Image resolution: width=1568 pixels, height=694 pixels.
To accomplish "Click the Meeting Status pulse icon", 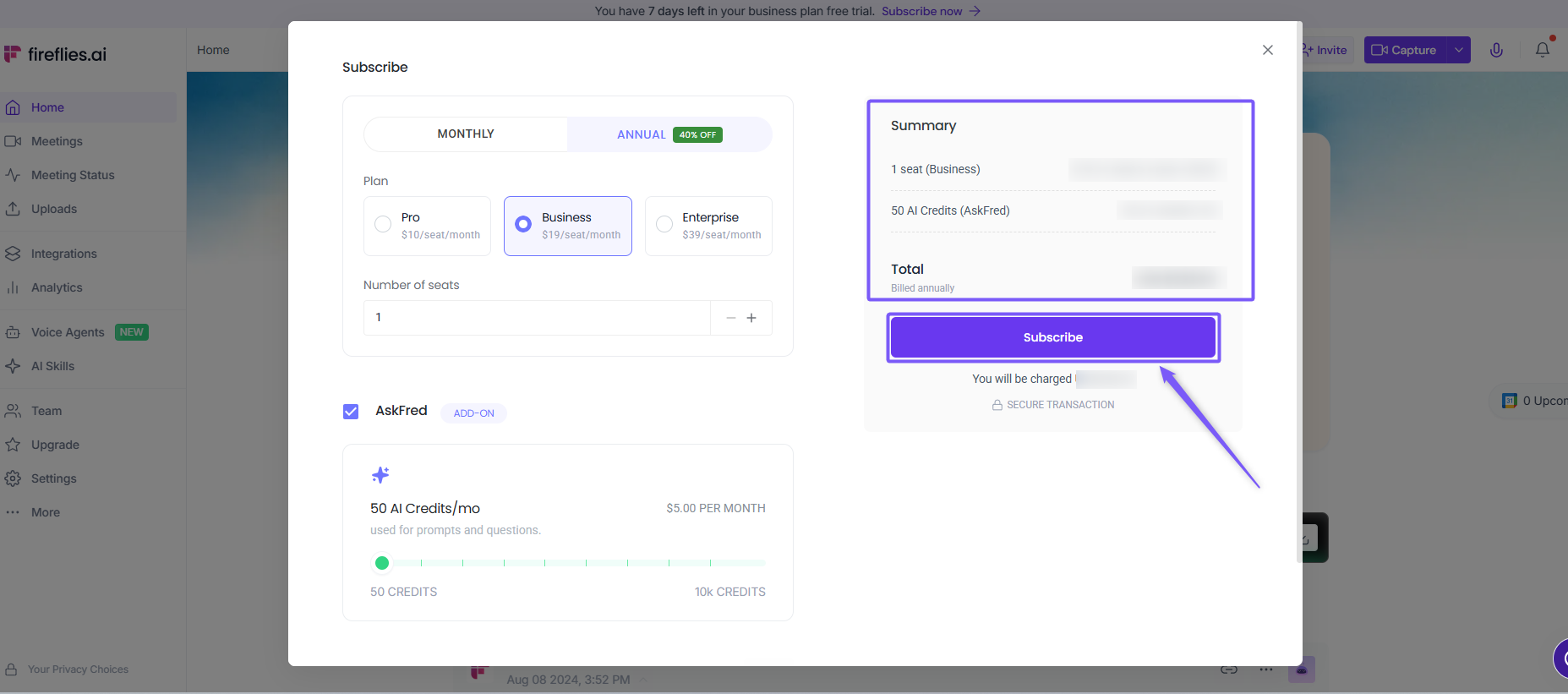I will coord(13,175).
